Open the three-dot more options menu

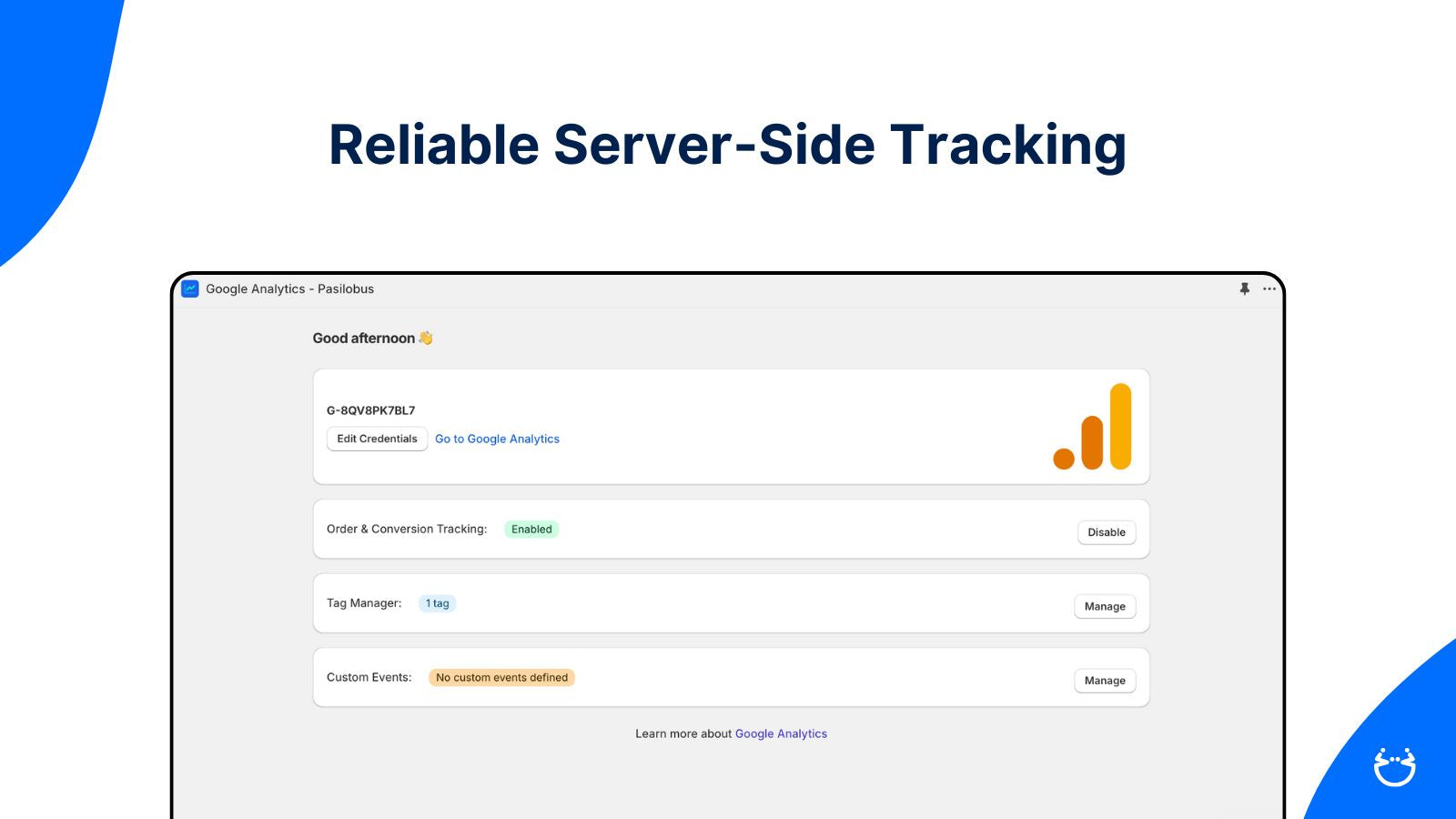(1269, 288)
